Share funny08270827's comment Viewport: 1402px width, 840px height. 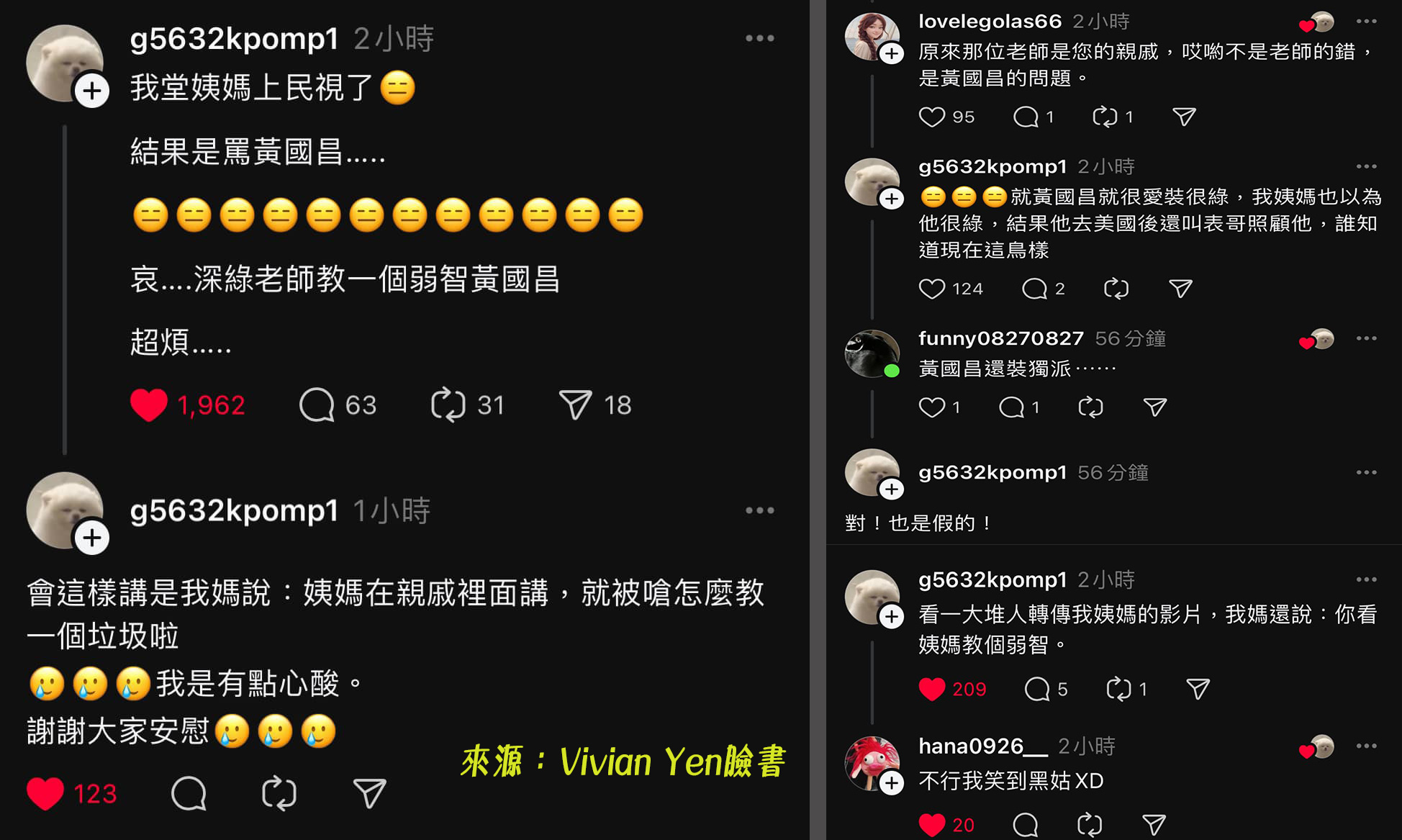pos(1154,407)
